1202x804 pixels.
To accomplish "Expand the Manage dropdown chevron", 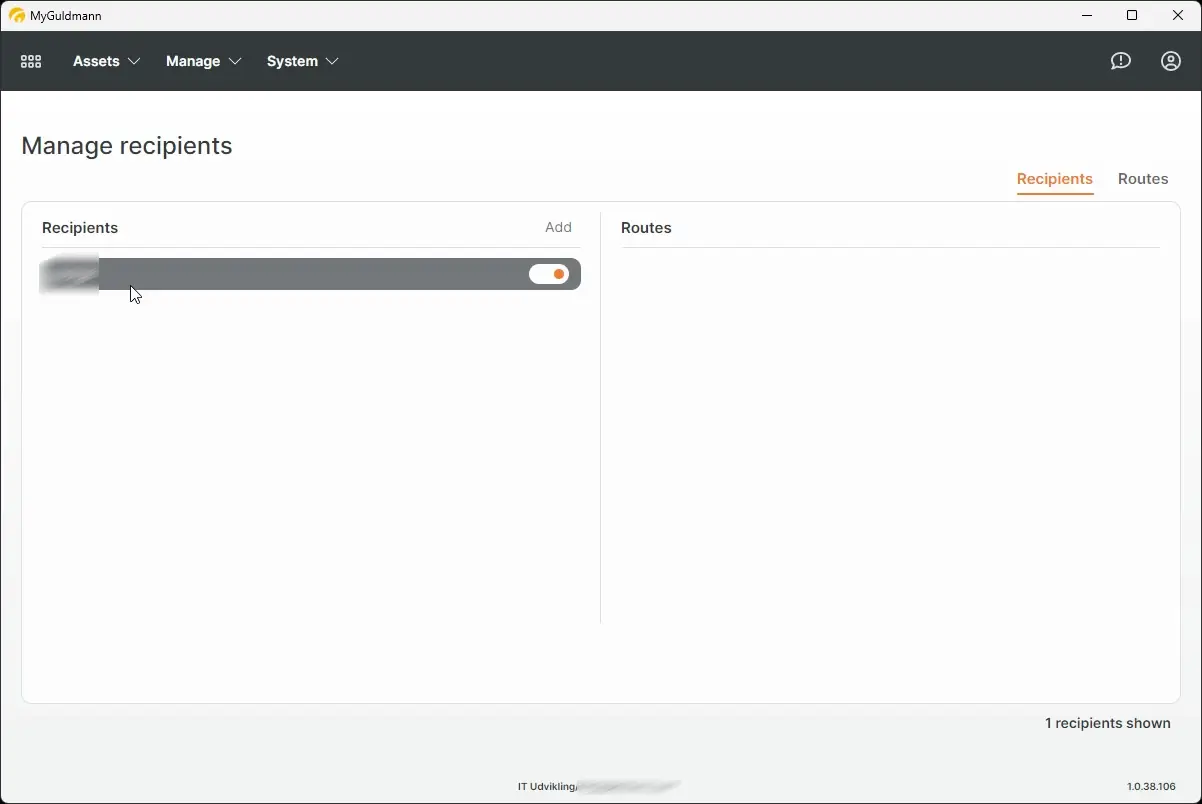I will pyautogui.click(x=236, y=61).
